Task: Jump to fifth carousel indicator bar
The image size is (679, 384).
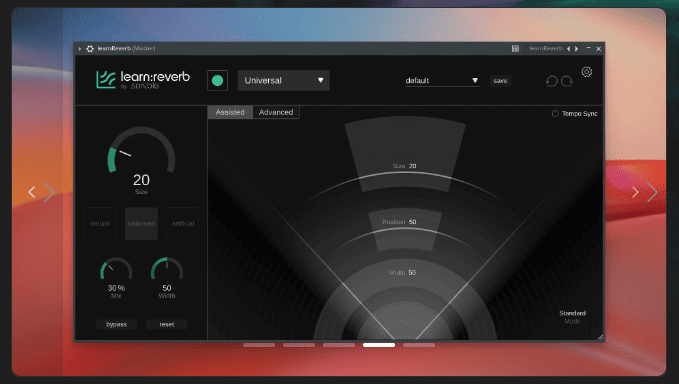Action: (x=419, y=345)
